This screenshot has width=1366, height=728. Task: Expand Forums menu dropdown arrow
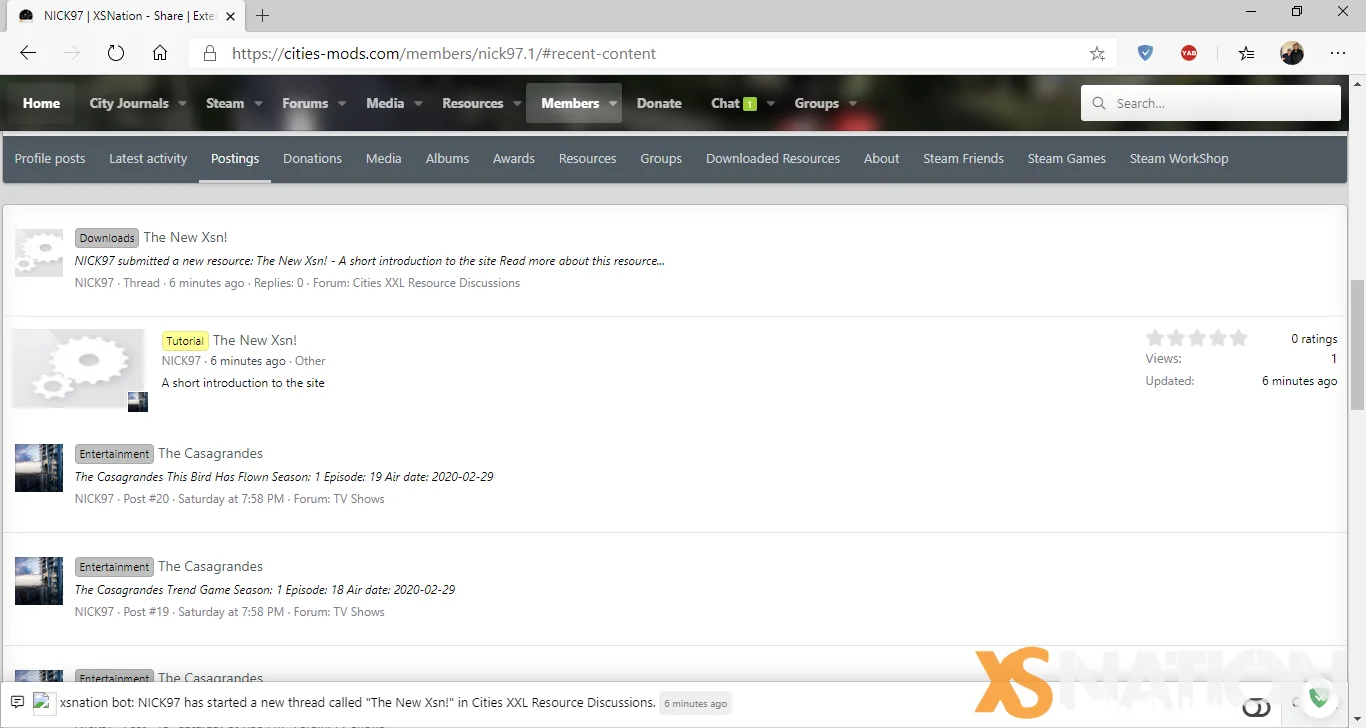(x=342, y=103)
